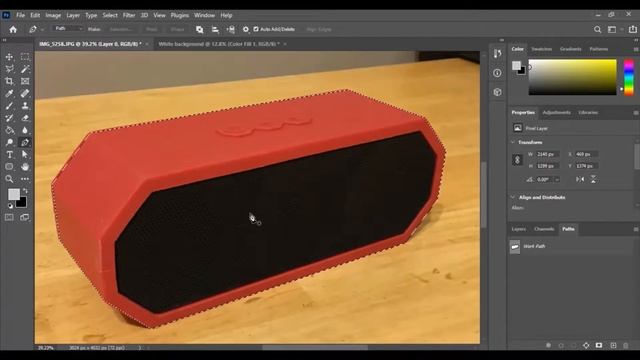Open the Color panel flyout menu

636,49
